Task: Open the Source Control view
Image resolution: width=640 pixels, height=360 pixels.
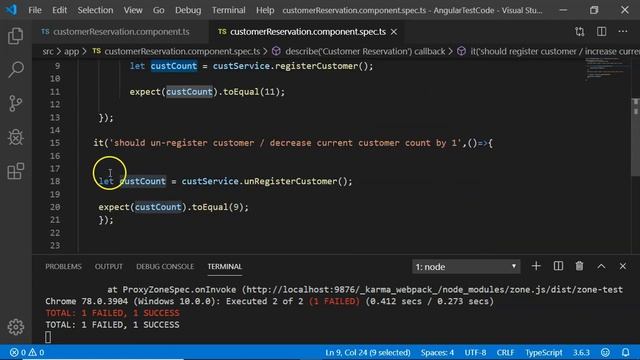Action: coord(16,103)
